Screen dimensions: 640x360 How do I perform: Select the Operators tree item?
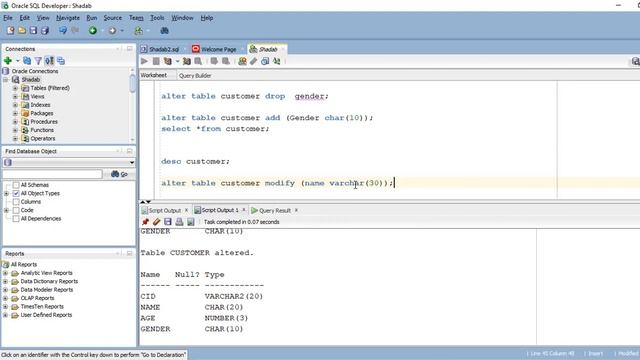[43, 139]
